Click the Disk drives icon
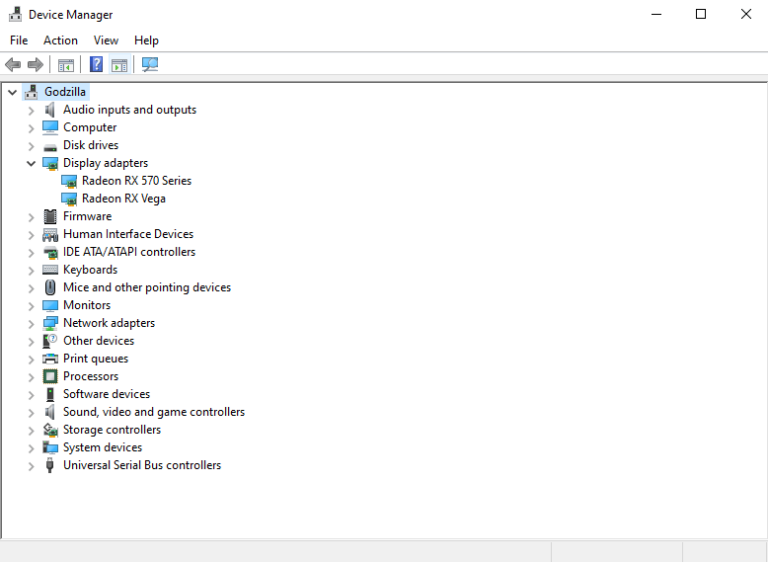The height and width of the screenshot is (562, 768). [x=50, y=147]
